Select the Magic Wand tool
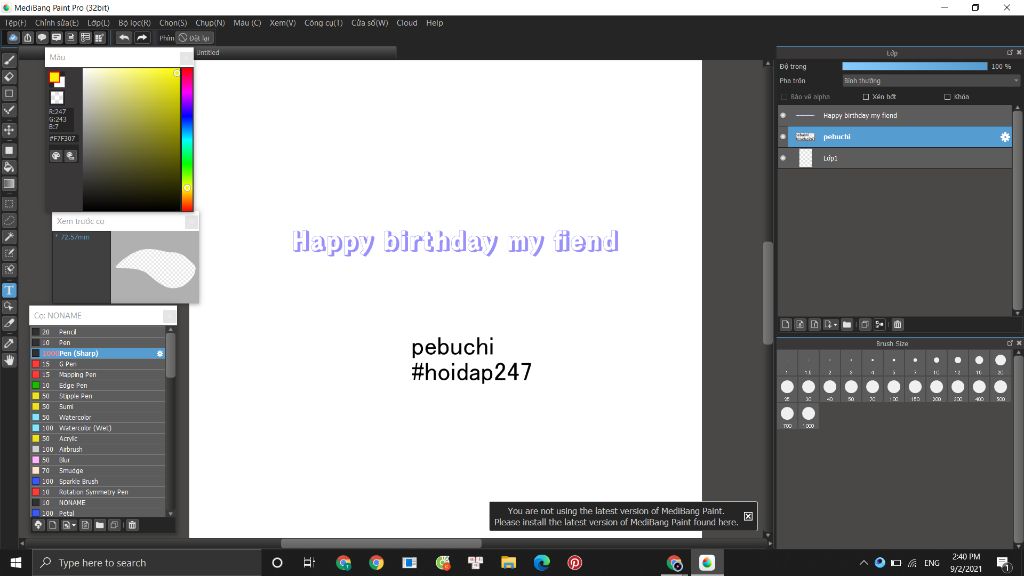 (9, 237)
